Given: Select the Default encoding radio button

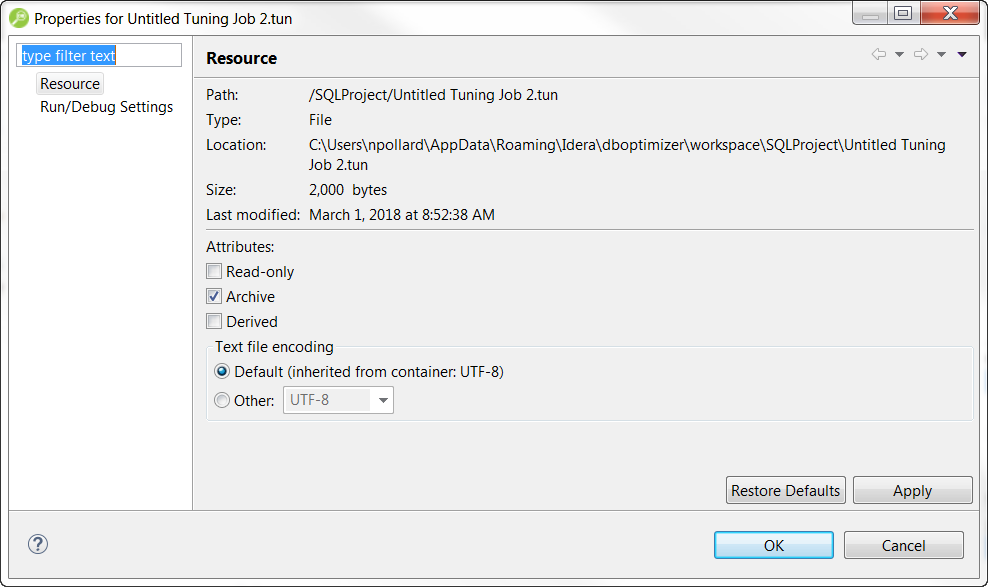Looking at the screenshot, I should pos(222,372).
